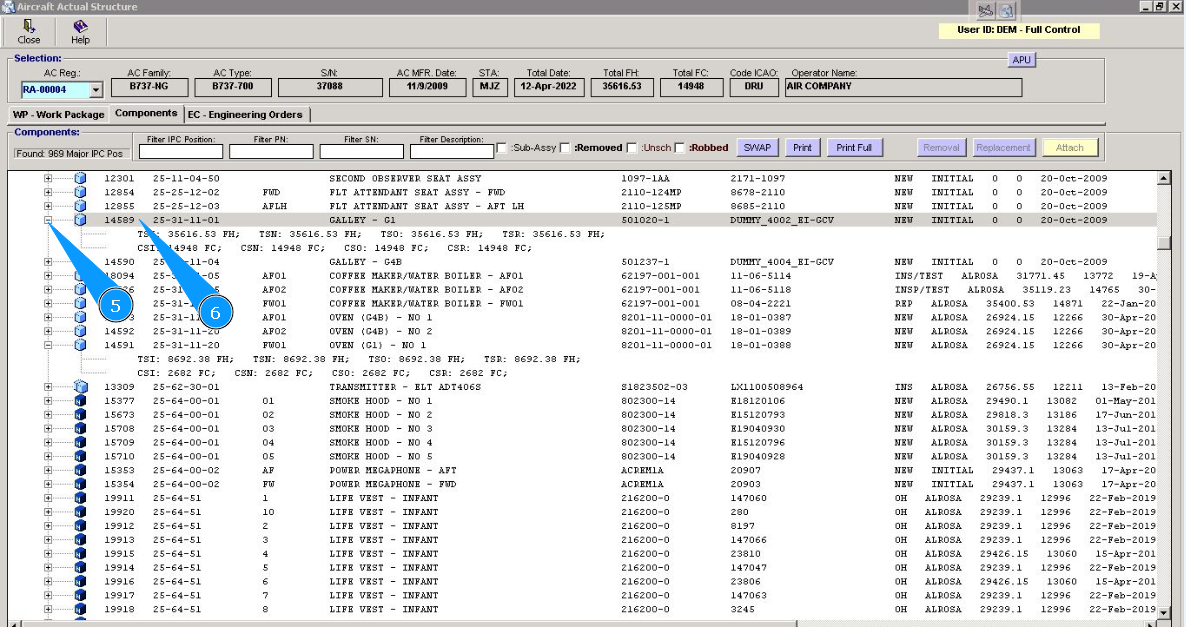Click the icon for POWER MEGAPHONE - AFT row
Viewport: 1186px width, 633px height.
(81, 470)
